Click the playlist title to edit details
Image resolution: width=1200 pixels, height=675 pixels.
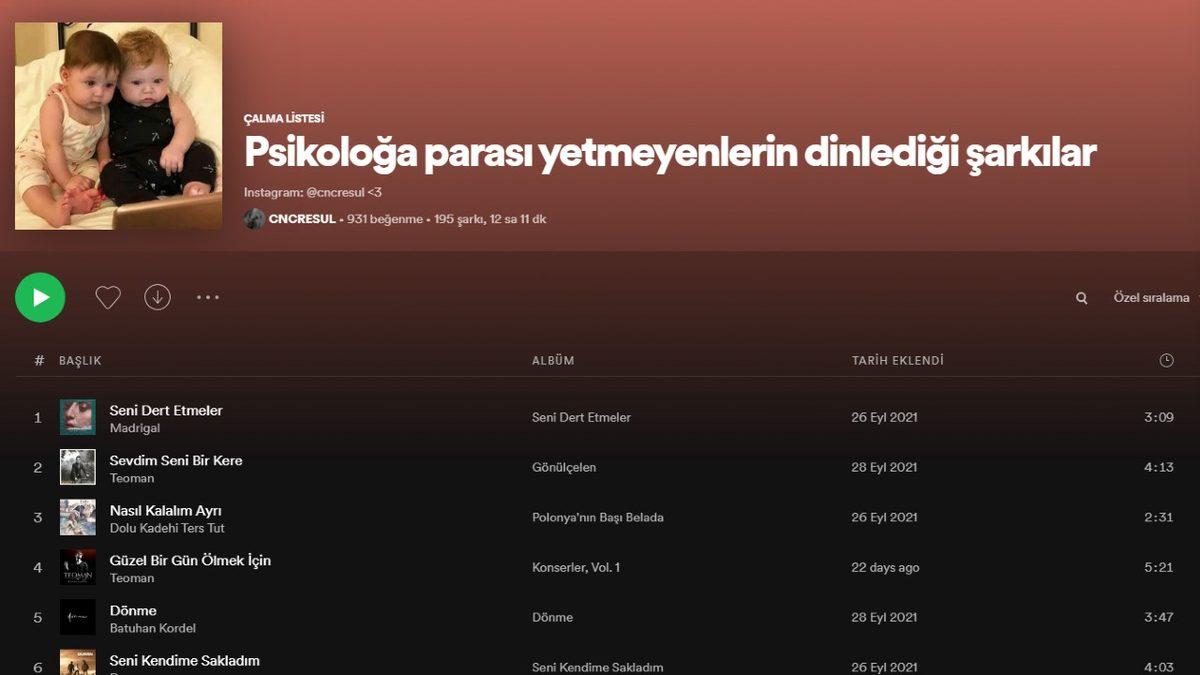(x=670, y=151)
